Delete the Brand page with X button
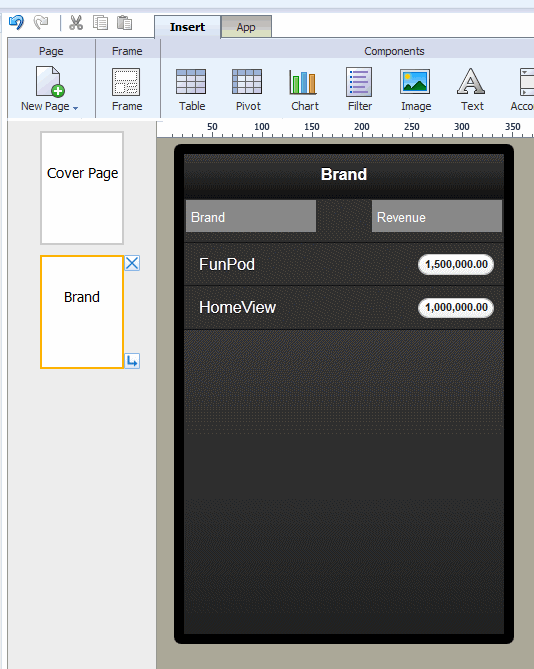The width and height of the screenshot is (534, 669). point(132,263)
